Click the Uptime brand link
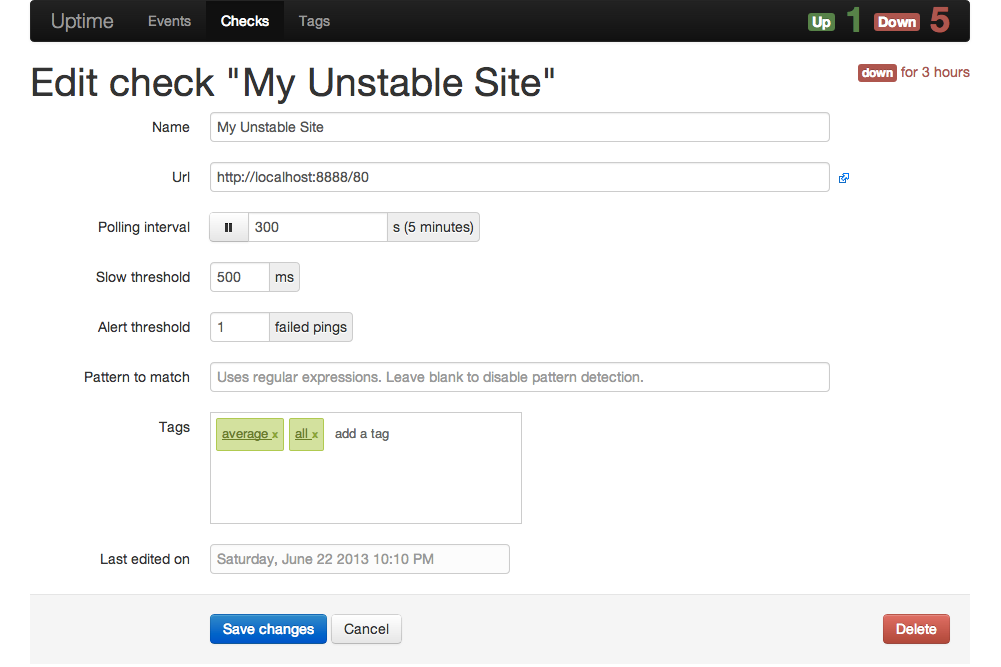Screen dimensions: 1001x667 click(x=82, y=21)
